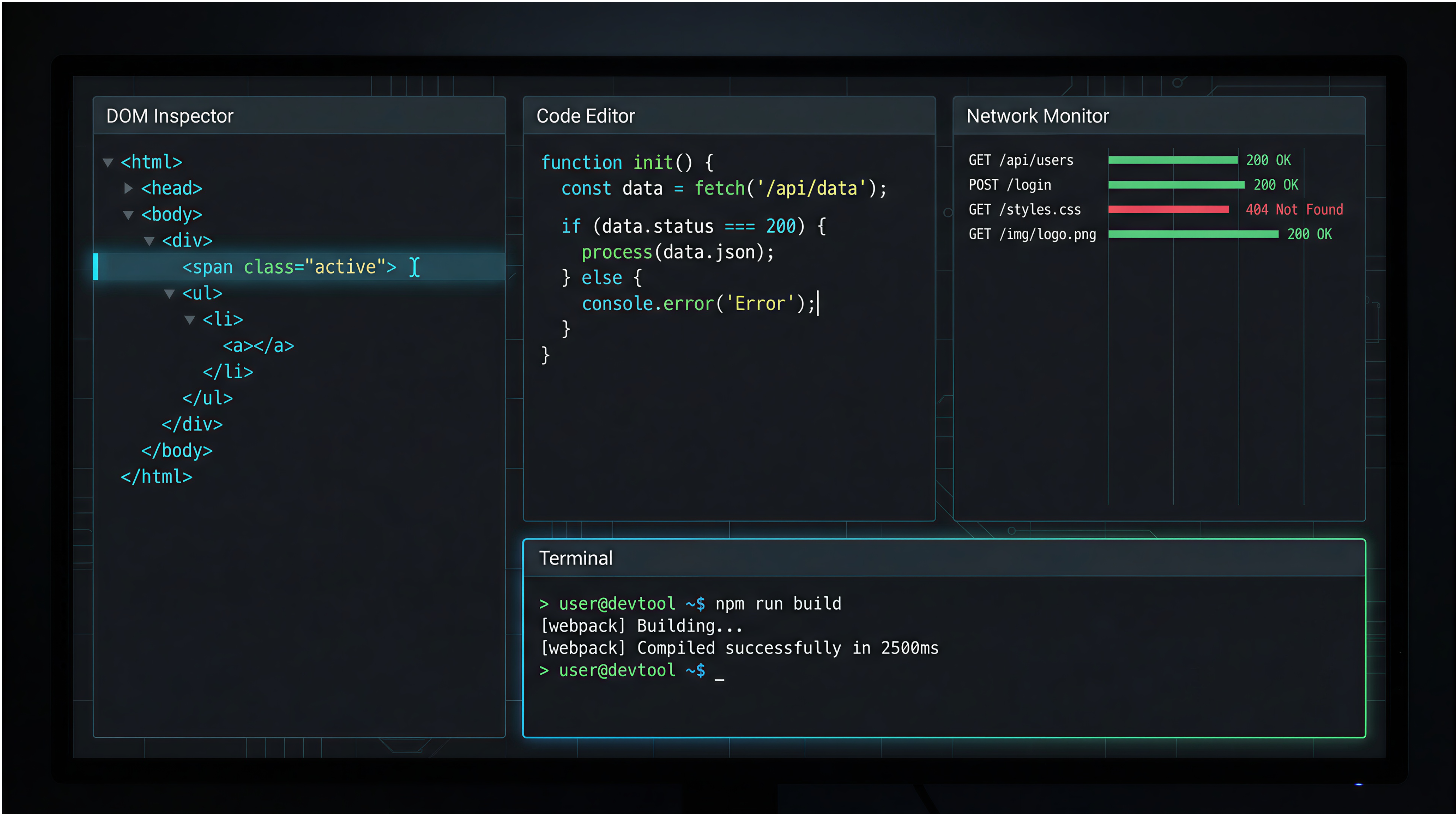The width and height of the screenshot is (1456, 814).
Task: Click the terminal prompt with blinking cursor
Action: tap(631, 670)
